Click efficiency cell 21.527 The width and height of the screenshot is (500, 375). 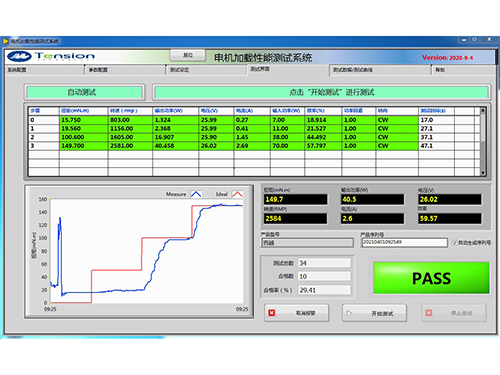(x=323, y=128)
